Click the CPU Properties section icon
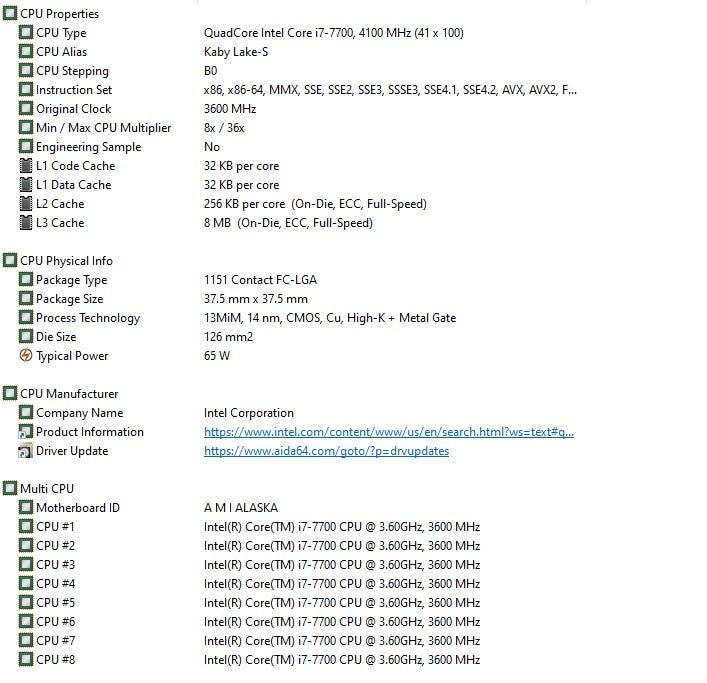Image resolution: width=707 pixels, height=683 pixels. tap(10, 13)
